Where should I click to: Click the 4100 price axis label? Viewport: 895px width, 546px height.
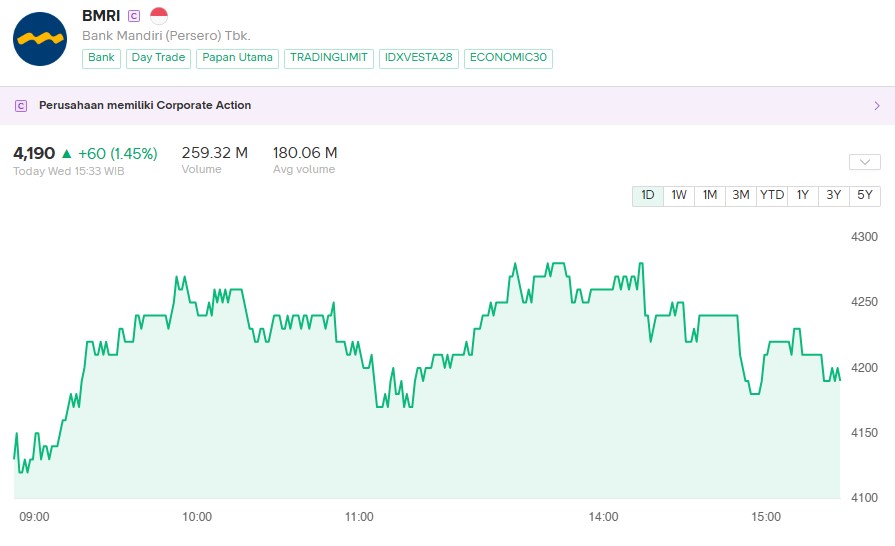pyautogui.click(x=864, y=498)
